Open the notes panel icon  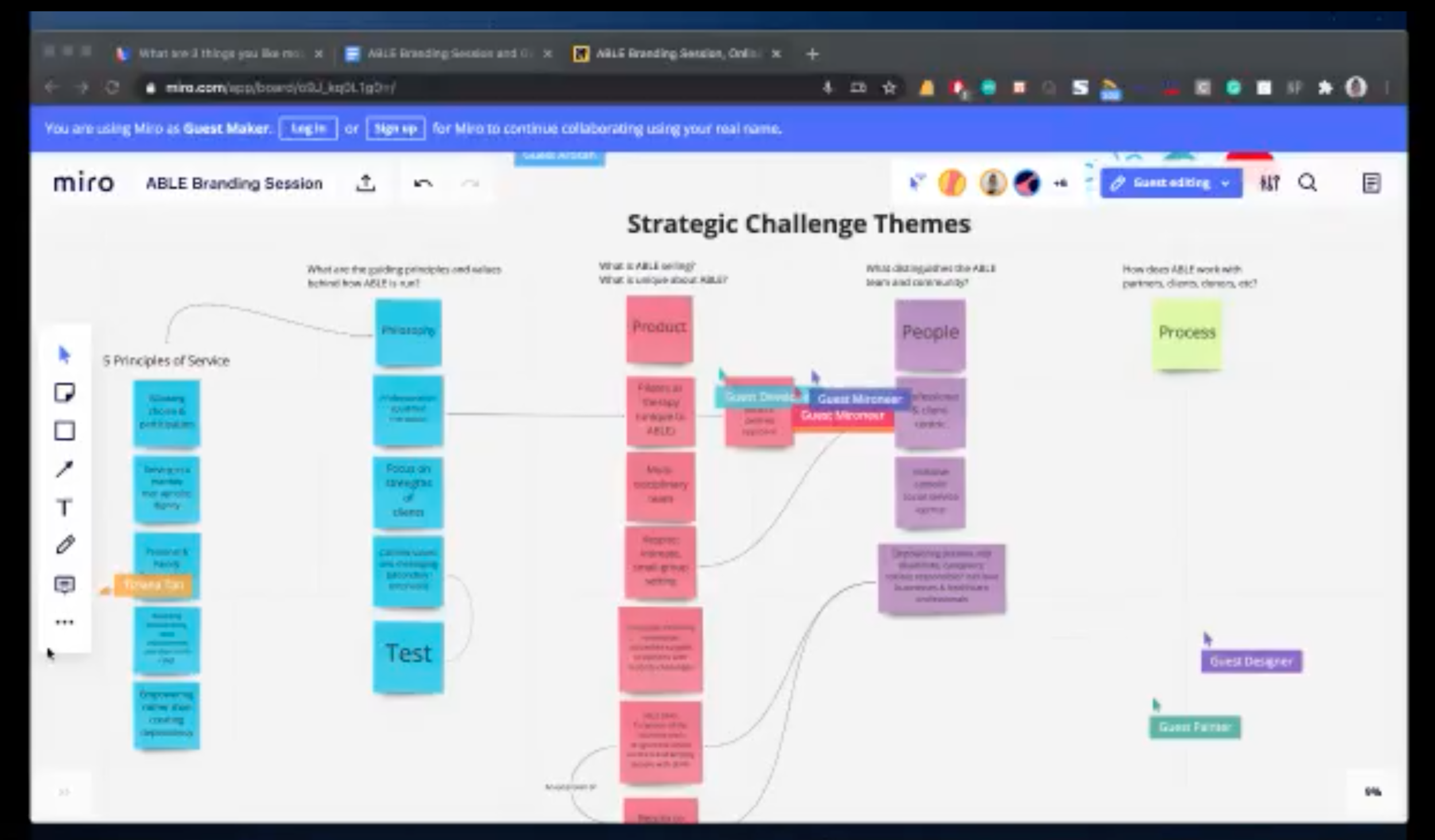click(1371, 184)
